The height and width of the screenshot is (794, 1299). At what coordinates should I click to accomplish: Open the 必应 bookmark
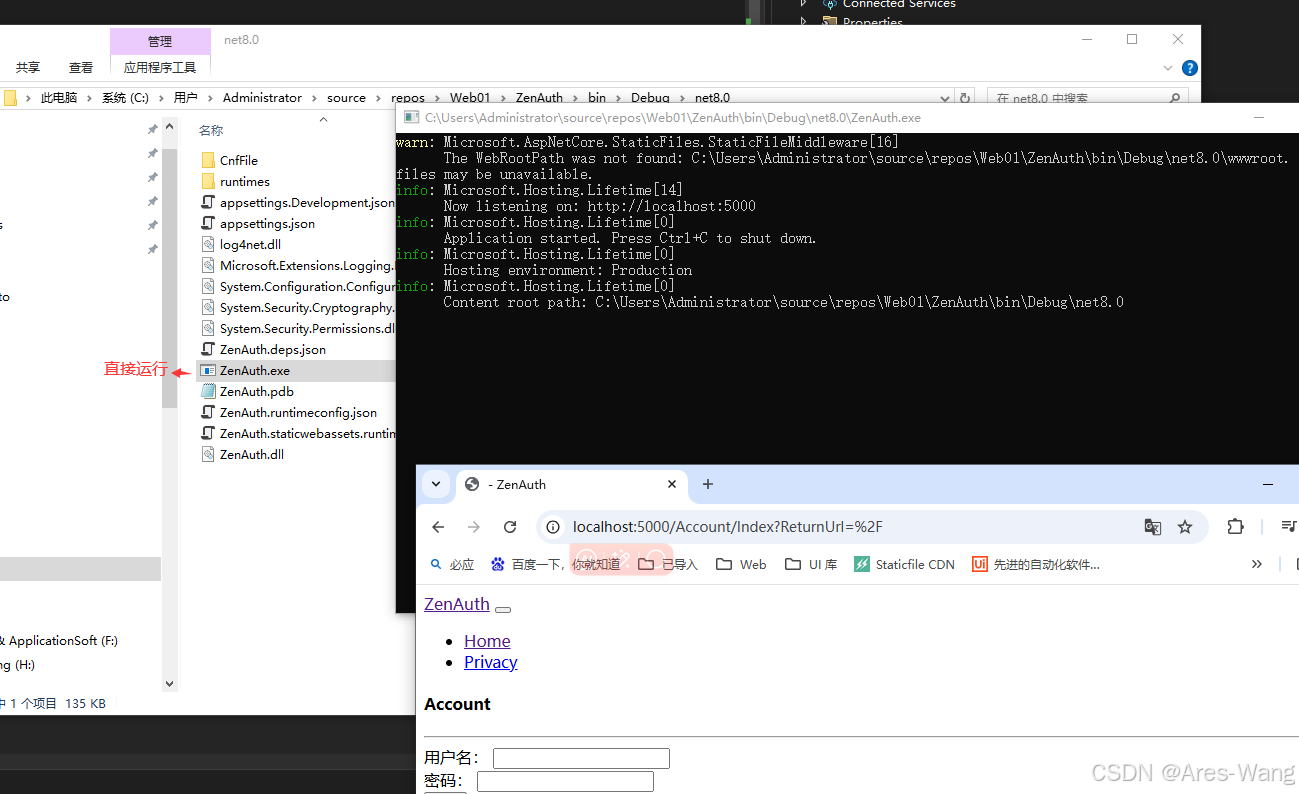452,564
